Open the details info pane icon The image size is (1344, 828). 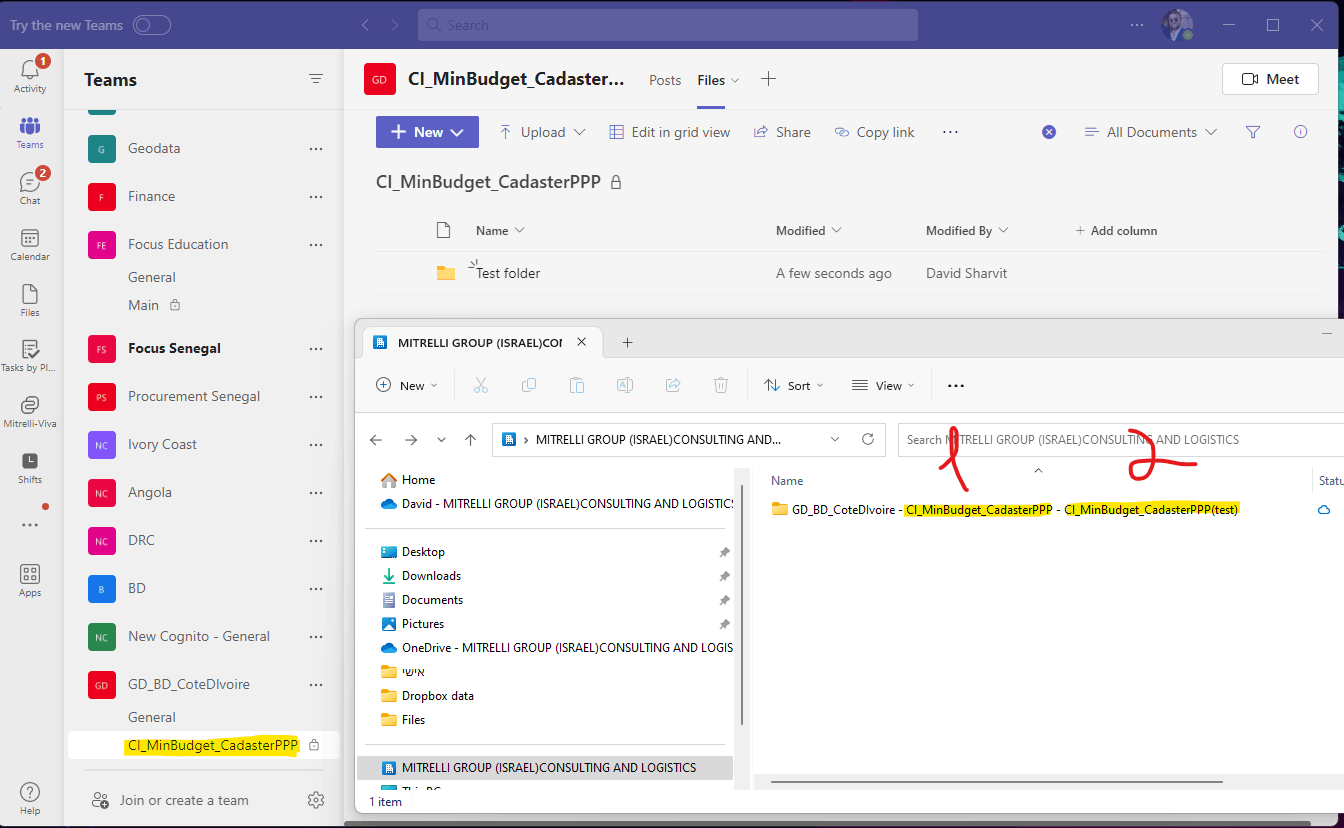click(1301, 132)
